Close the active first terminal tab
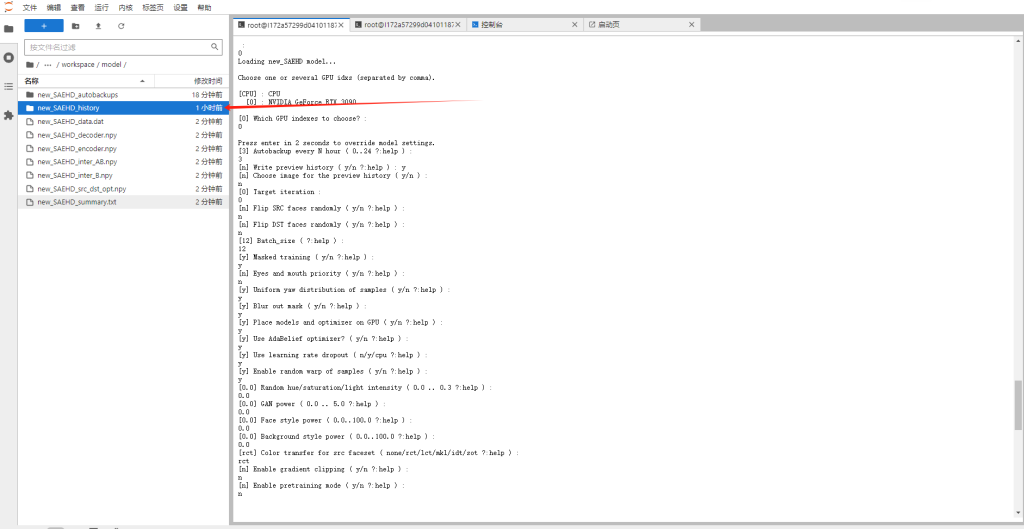 [x=341, y=25]
